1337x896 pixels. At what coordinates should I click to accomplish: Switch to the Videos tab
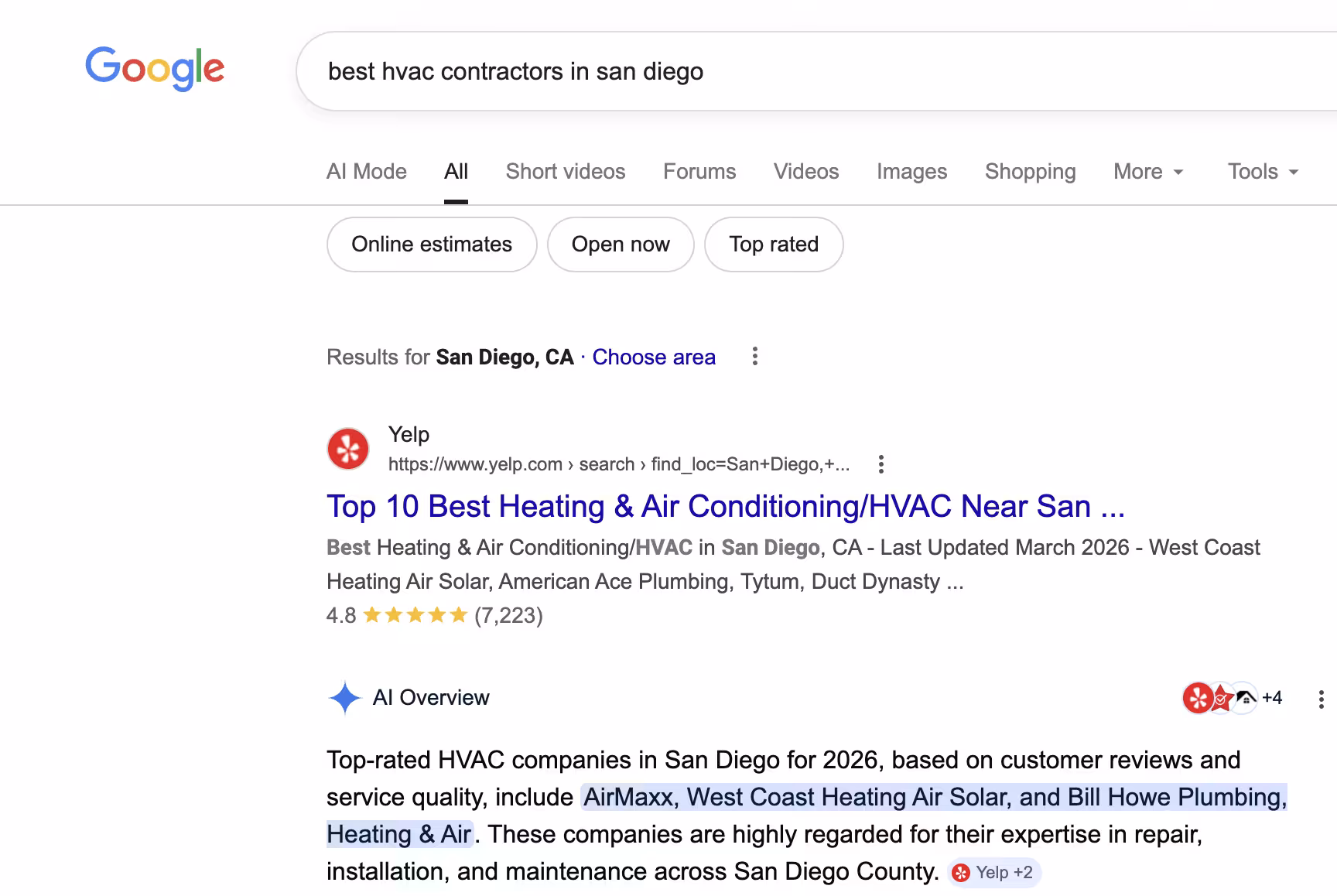coord(806,172)
